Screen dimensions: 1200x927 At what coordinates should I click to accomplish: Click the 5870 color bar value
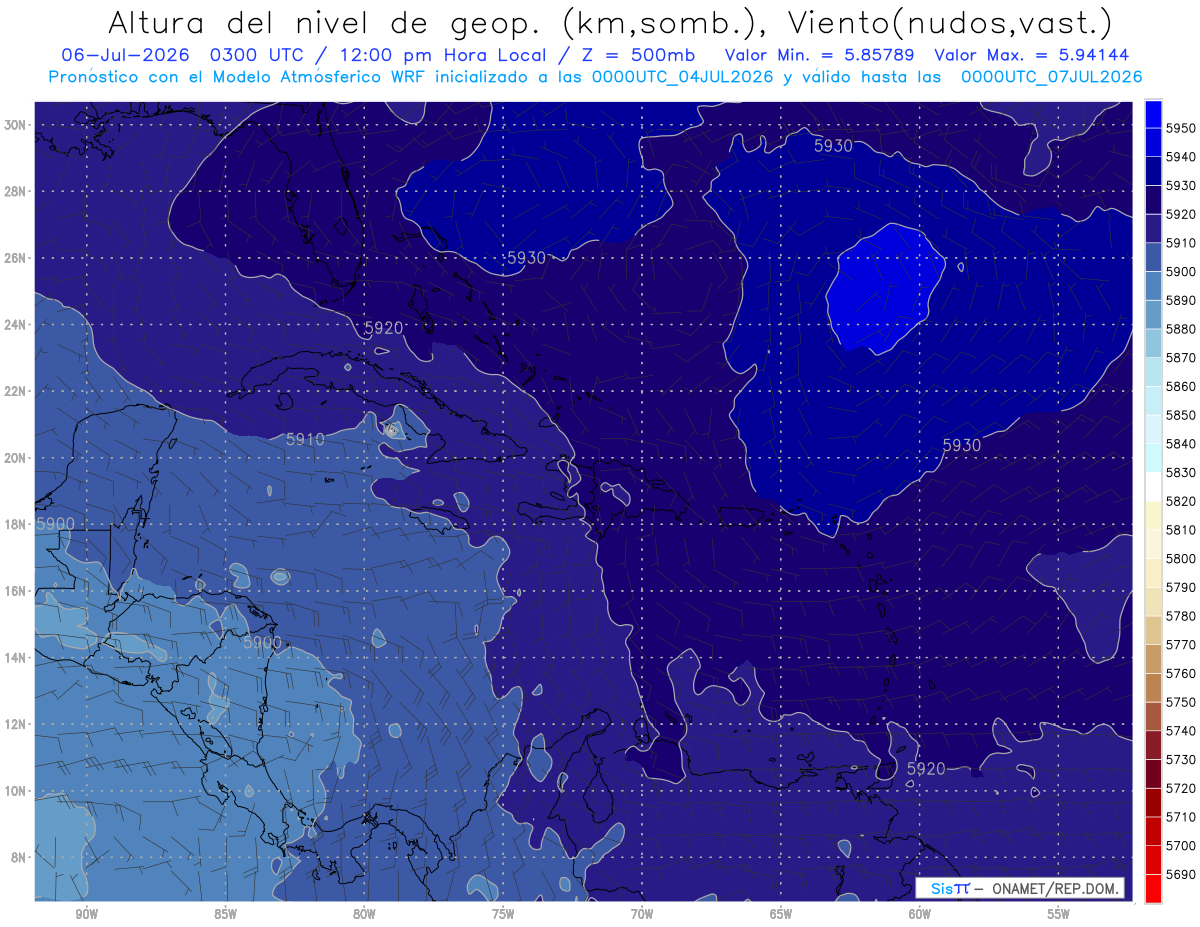click(1182, 358)
